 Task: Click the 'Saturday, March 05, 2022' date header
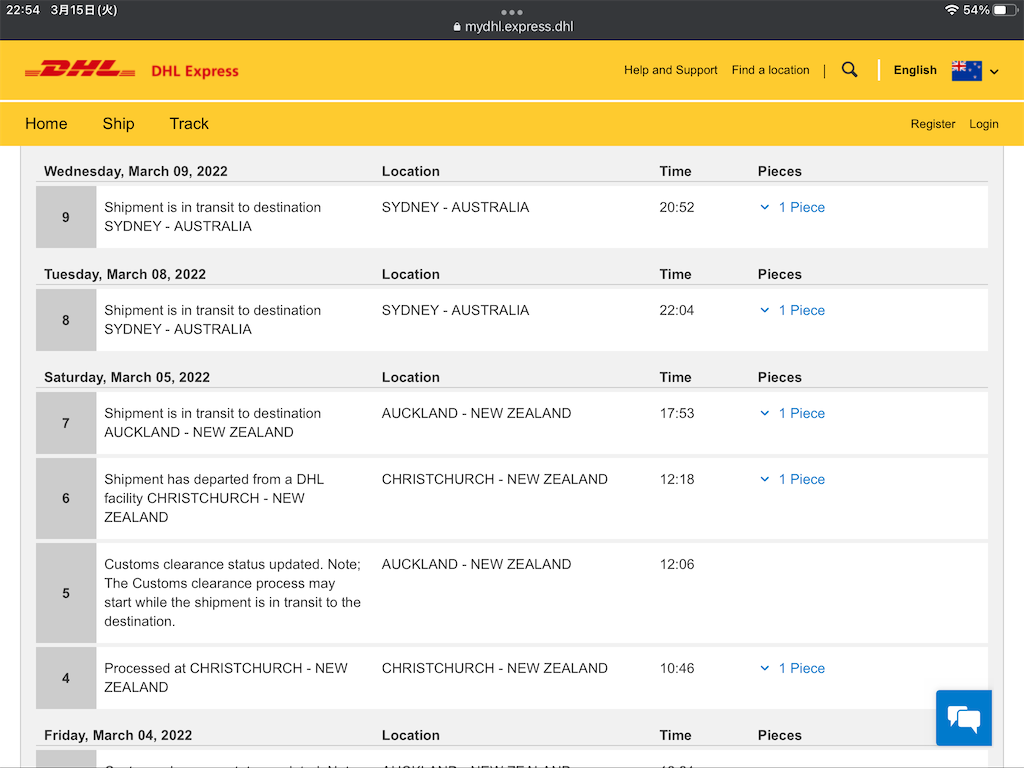pos(127,377)
